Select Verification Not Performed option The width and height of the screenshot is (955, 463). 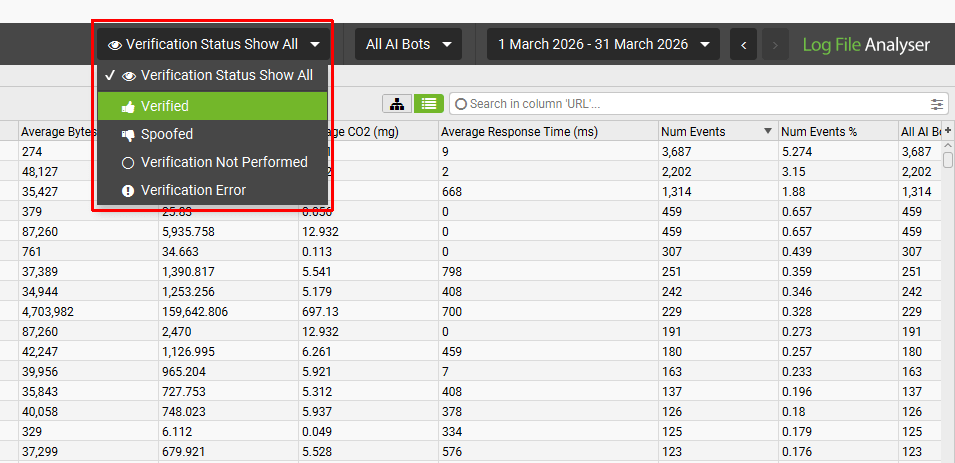[223, 162]
